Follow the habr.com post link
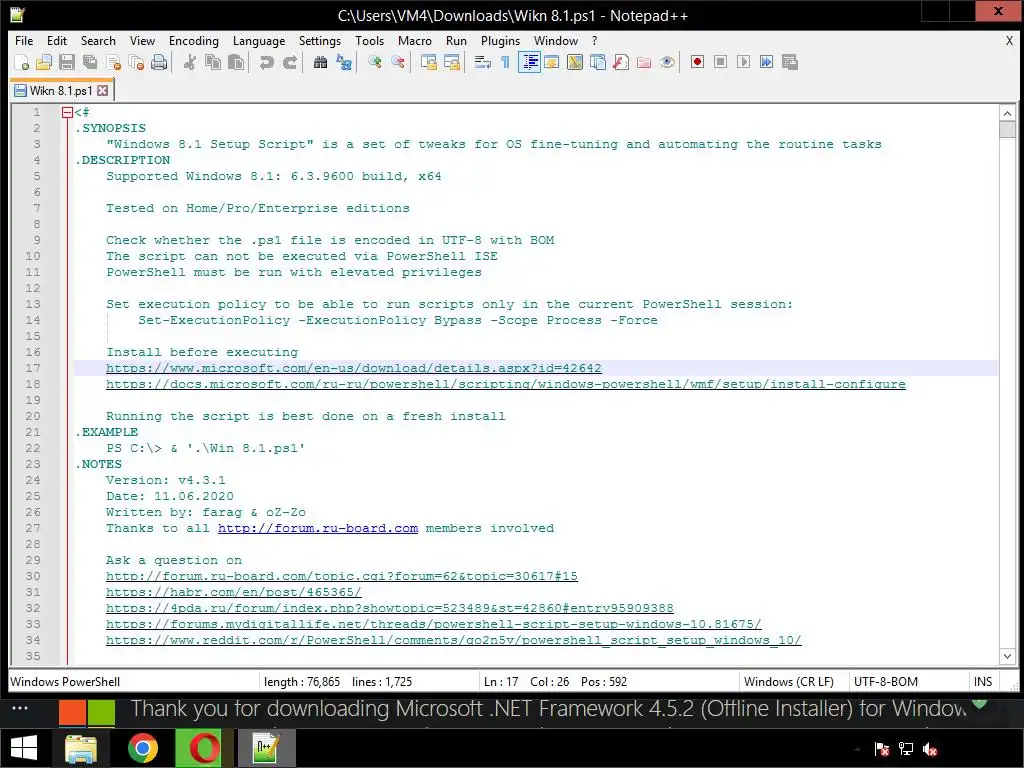 coord(234,592)
